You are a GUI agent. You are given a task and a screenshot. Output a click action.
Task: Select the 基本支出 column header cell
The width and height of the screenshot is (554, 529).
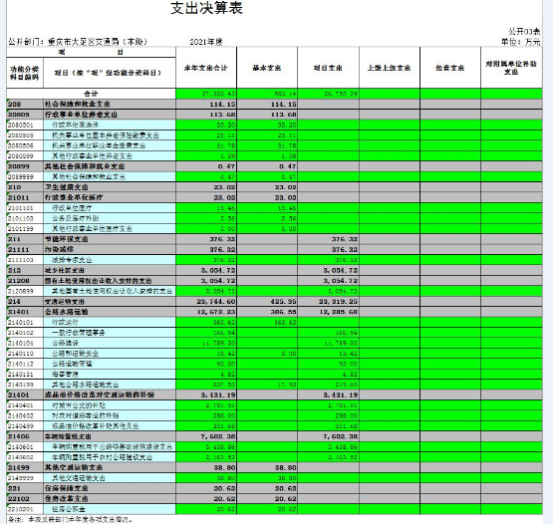pos(267,68)
